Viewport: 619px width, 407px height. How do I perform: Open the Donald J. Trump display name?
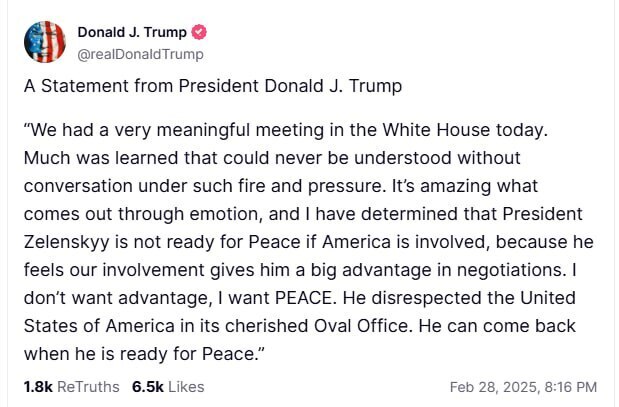coord(132,32)
